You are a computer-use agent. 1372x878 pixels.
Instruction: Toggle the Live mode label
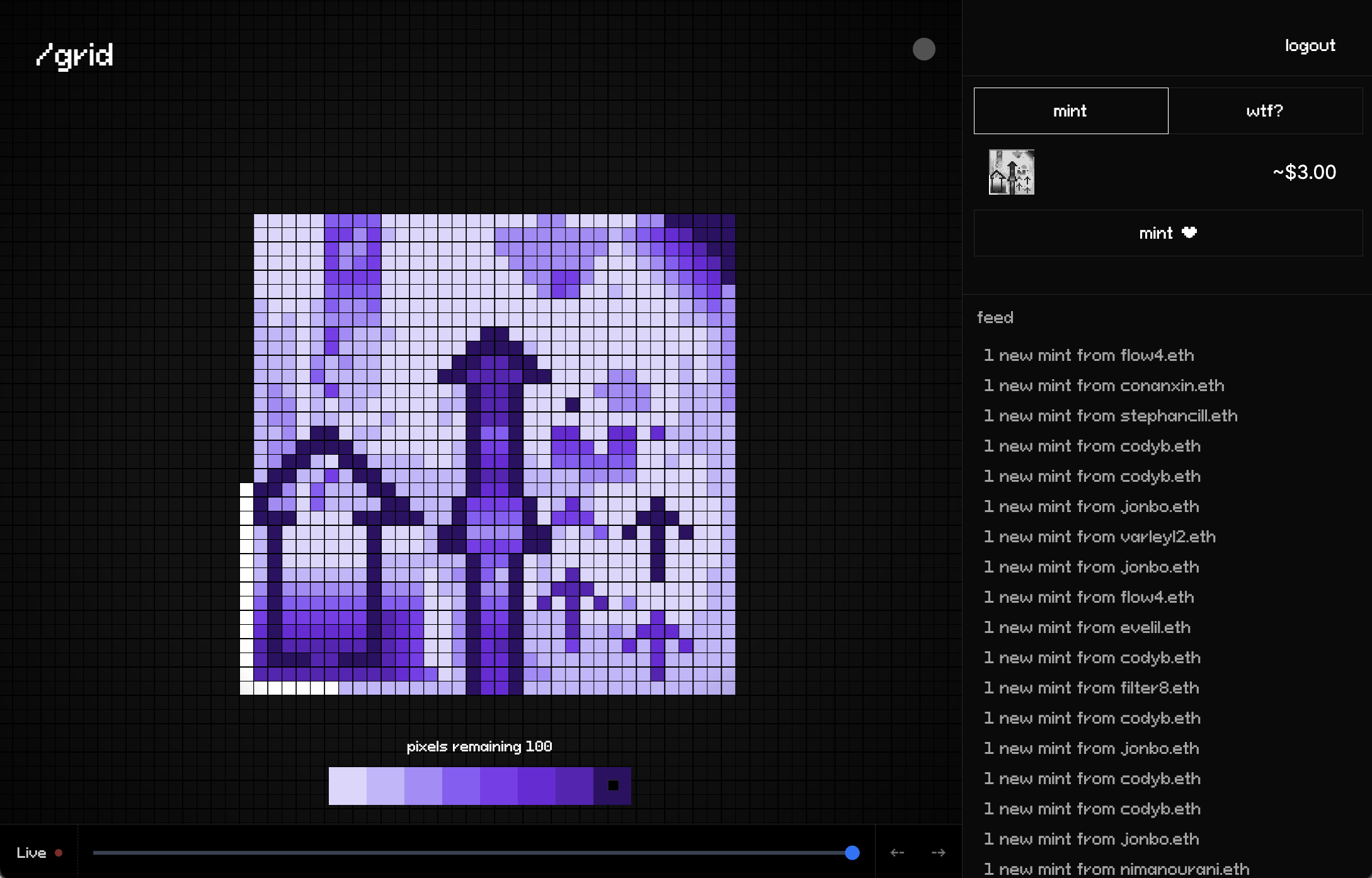31,853
